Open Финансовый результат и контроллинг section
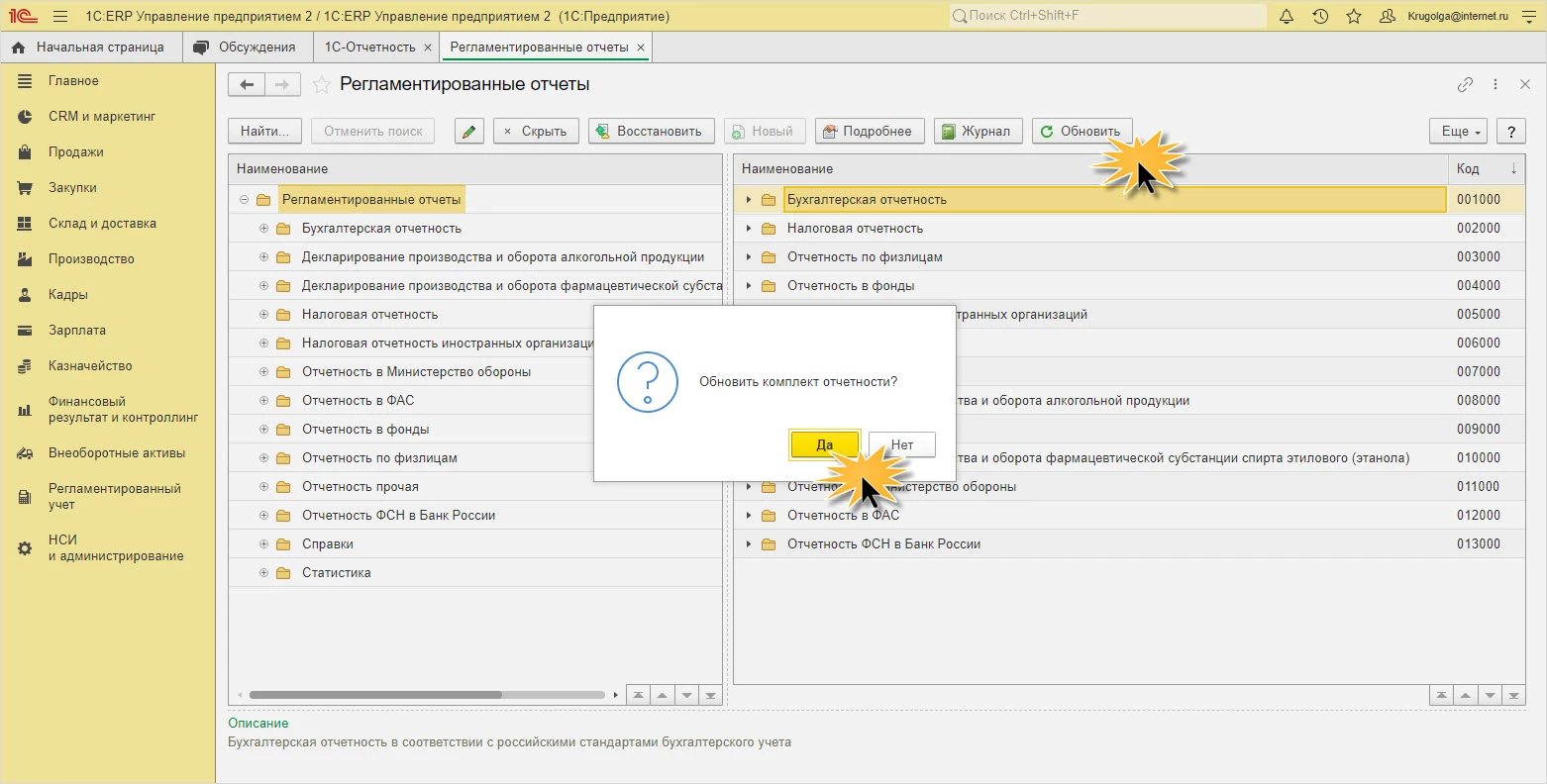The image size is (1547, 784). pyautogui.click(x=123, y=410)
